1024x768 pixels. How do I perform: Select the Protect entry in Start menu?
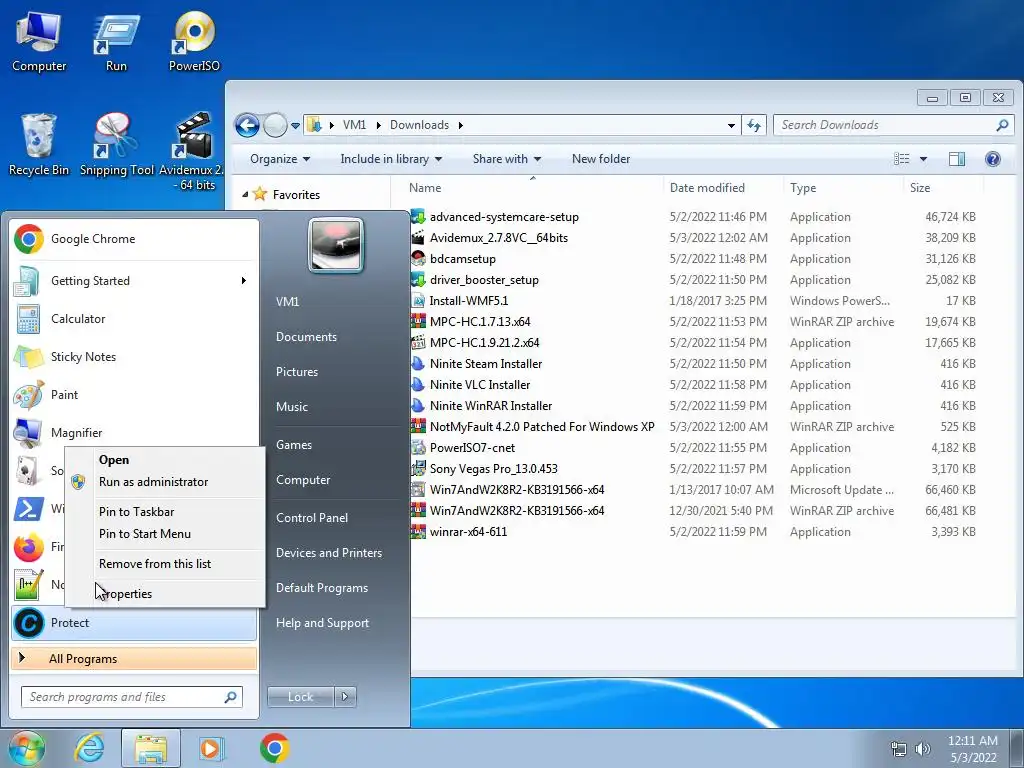coord(134,623)
